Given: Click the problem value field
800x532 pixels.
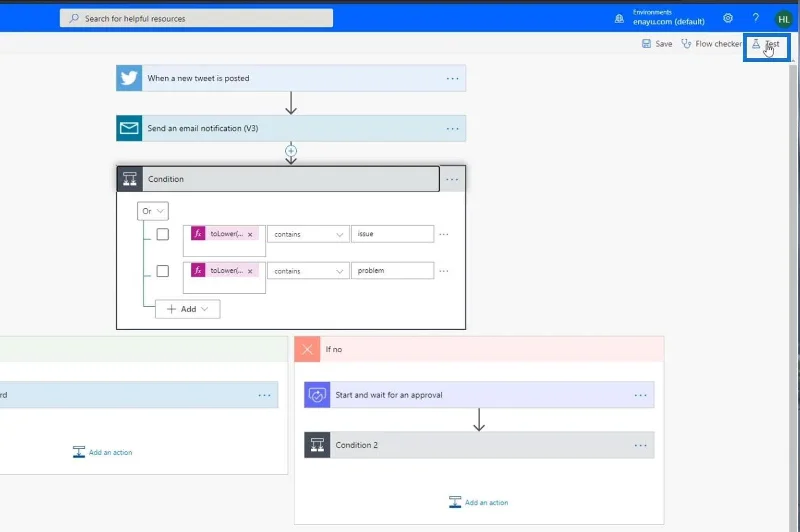Looking at the screenshot, I should [392, 270].
